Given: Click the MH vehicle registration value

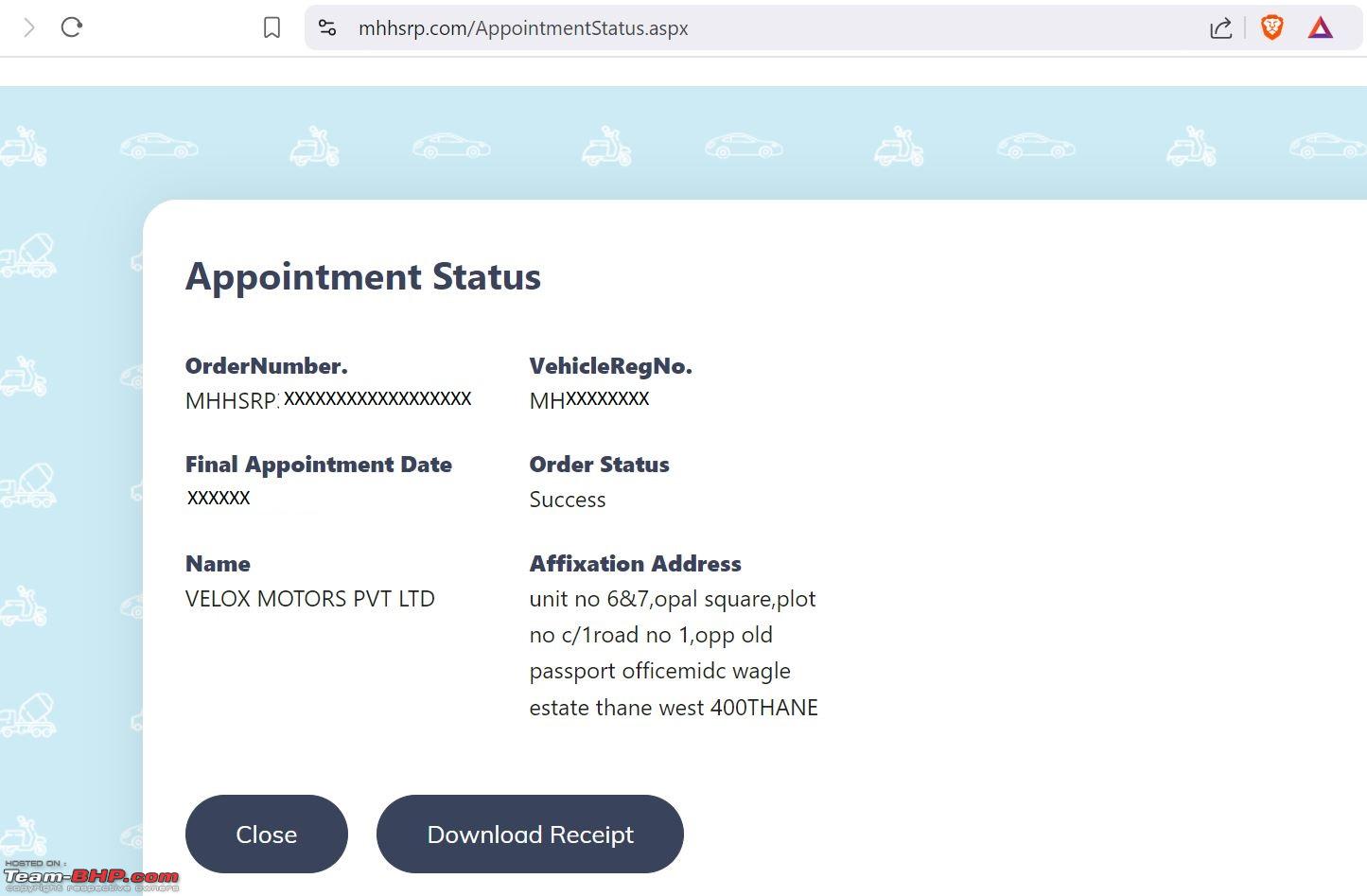Looking at the screenshot, I should click(589, 400).
